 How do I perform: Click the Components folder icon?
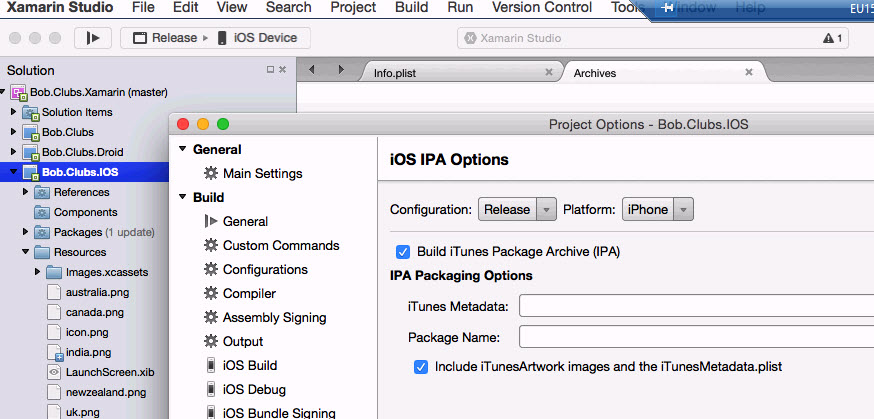(42, 213)
